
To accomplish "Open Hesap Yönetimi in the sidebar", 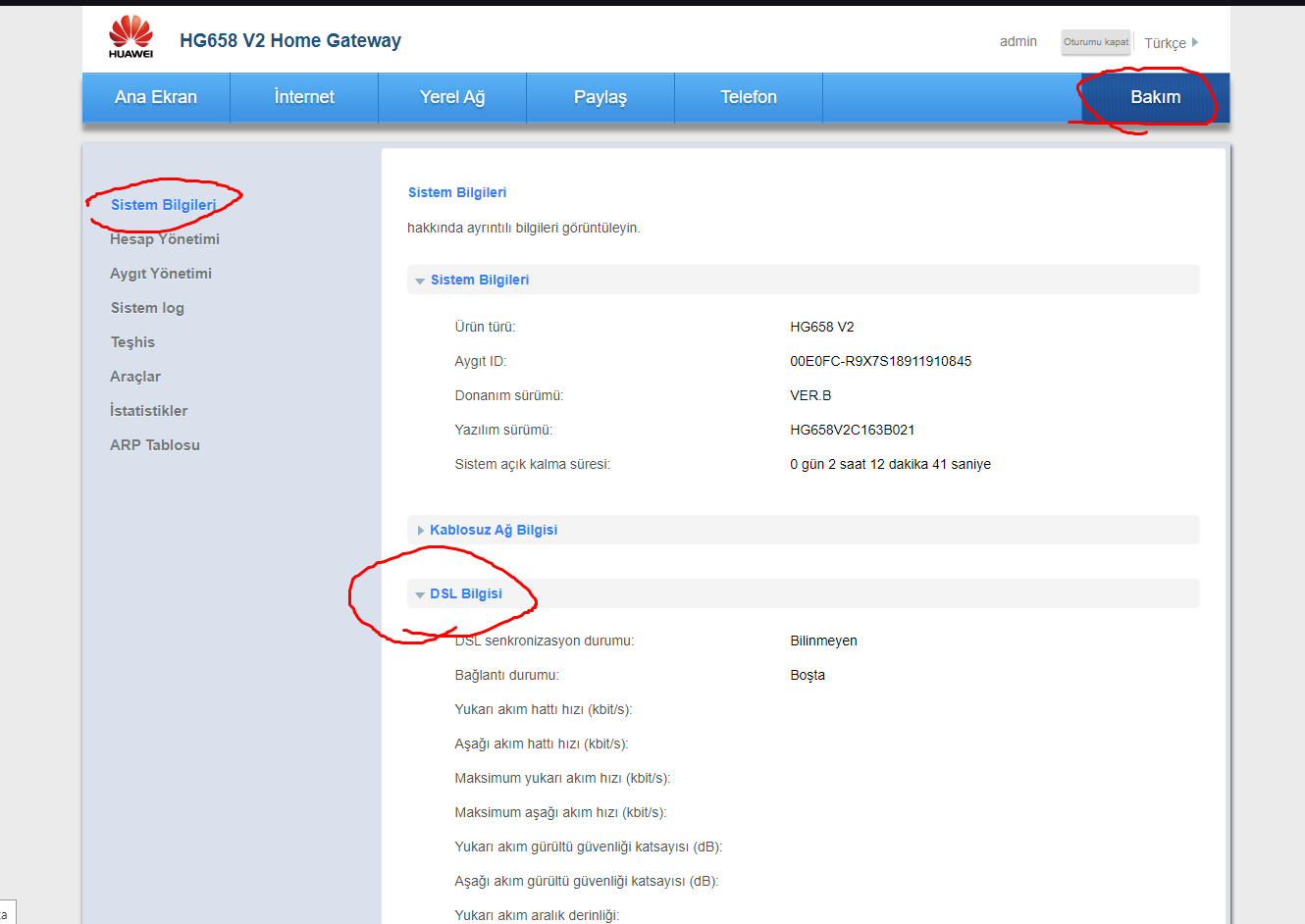I will tap(165, 239).
